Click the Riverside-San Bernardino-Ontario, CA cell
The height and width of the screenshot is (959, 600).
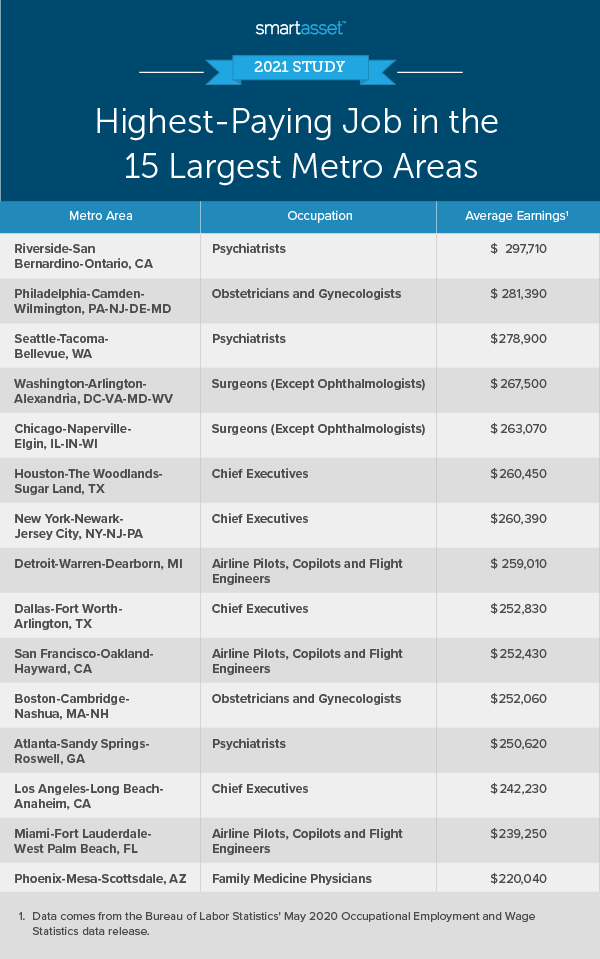point(83,256)
